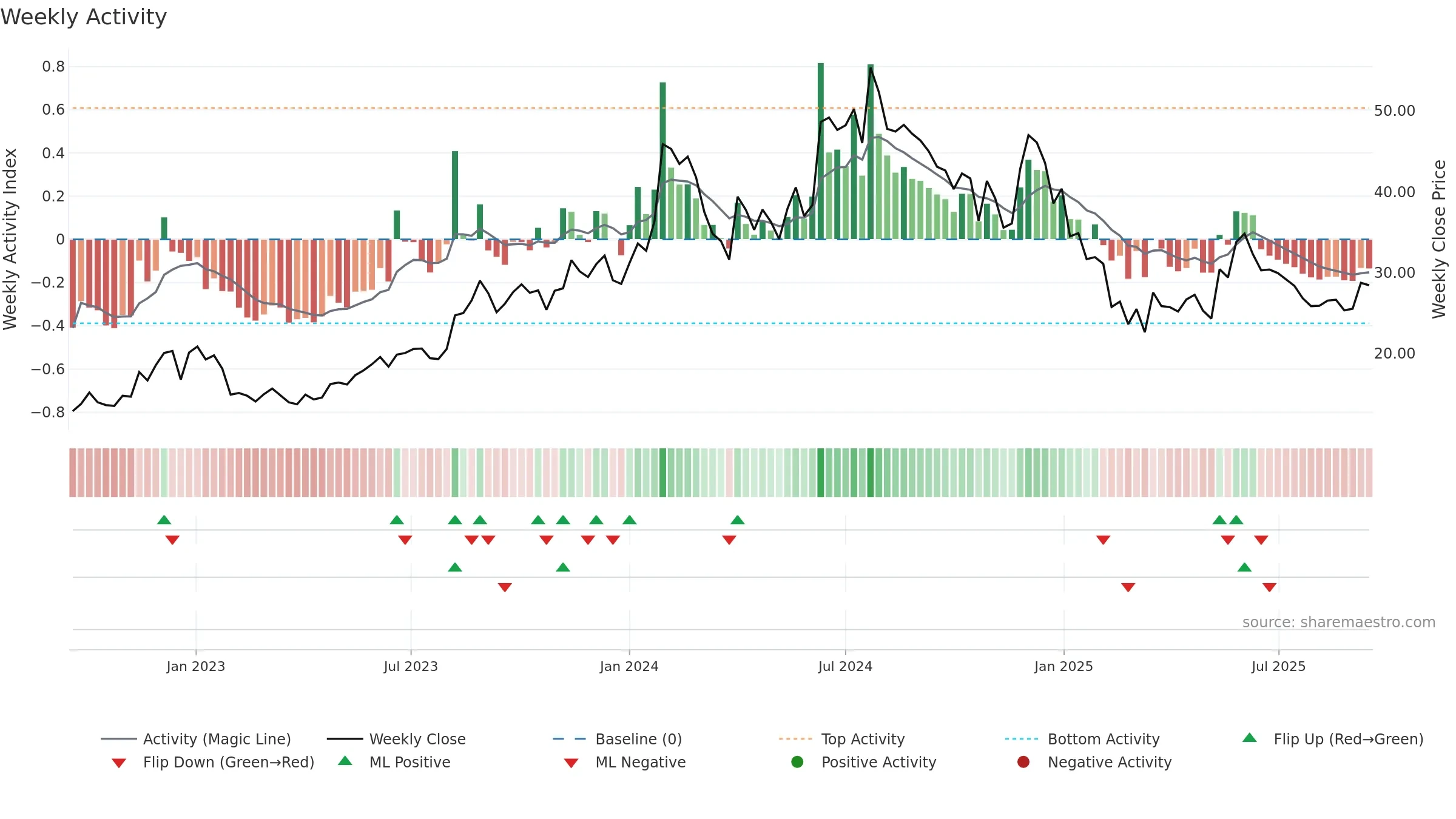Click the 0.8 left axis tick label

(53, 66)
